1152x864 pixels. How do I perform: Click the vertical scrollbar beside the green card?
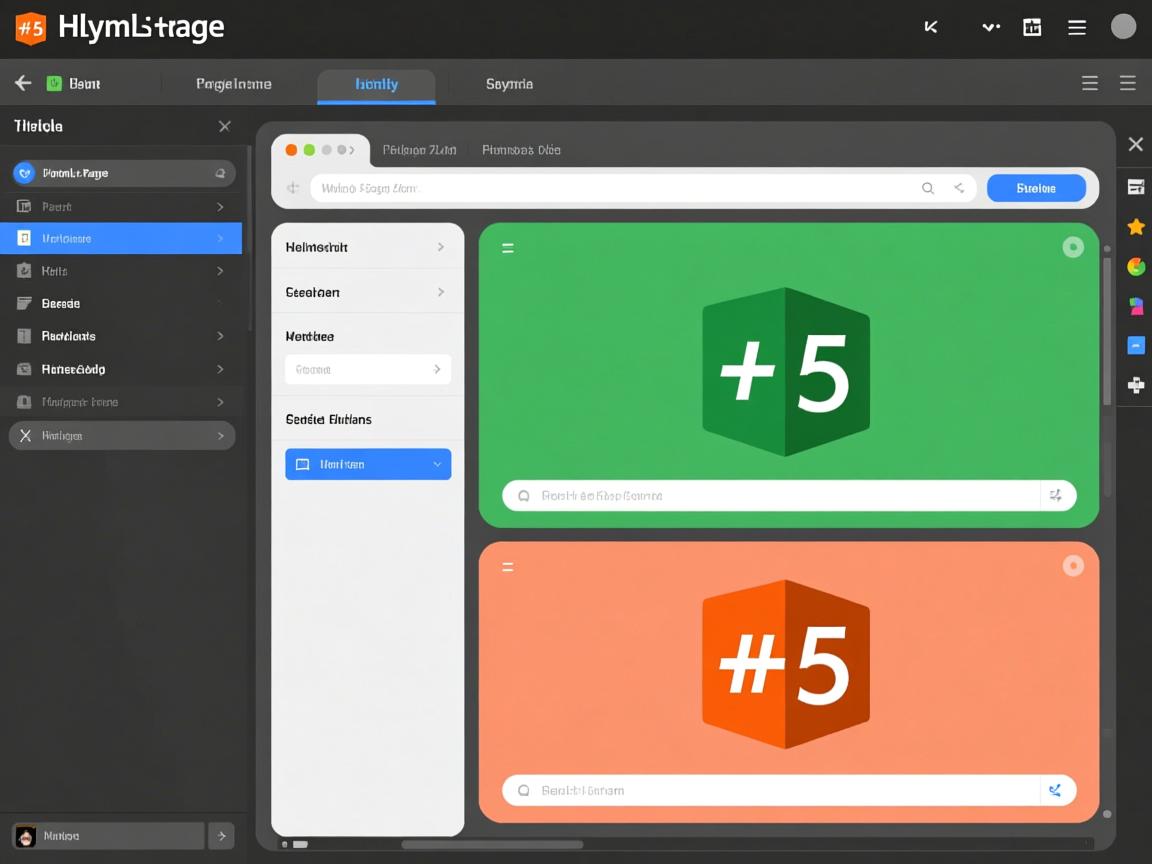(1107, 330)
